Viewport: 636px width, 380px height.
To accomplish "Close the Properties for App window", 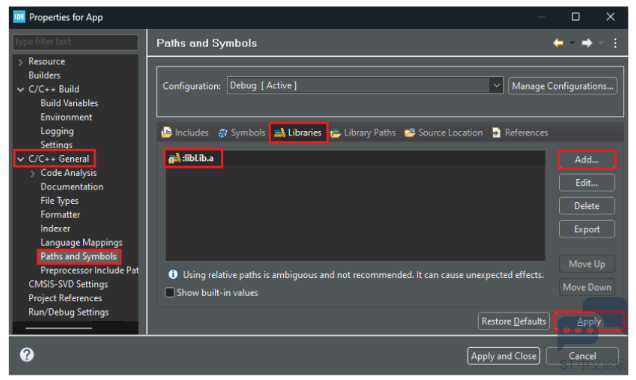I will click(610, 17).
